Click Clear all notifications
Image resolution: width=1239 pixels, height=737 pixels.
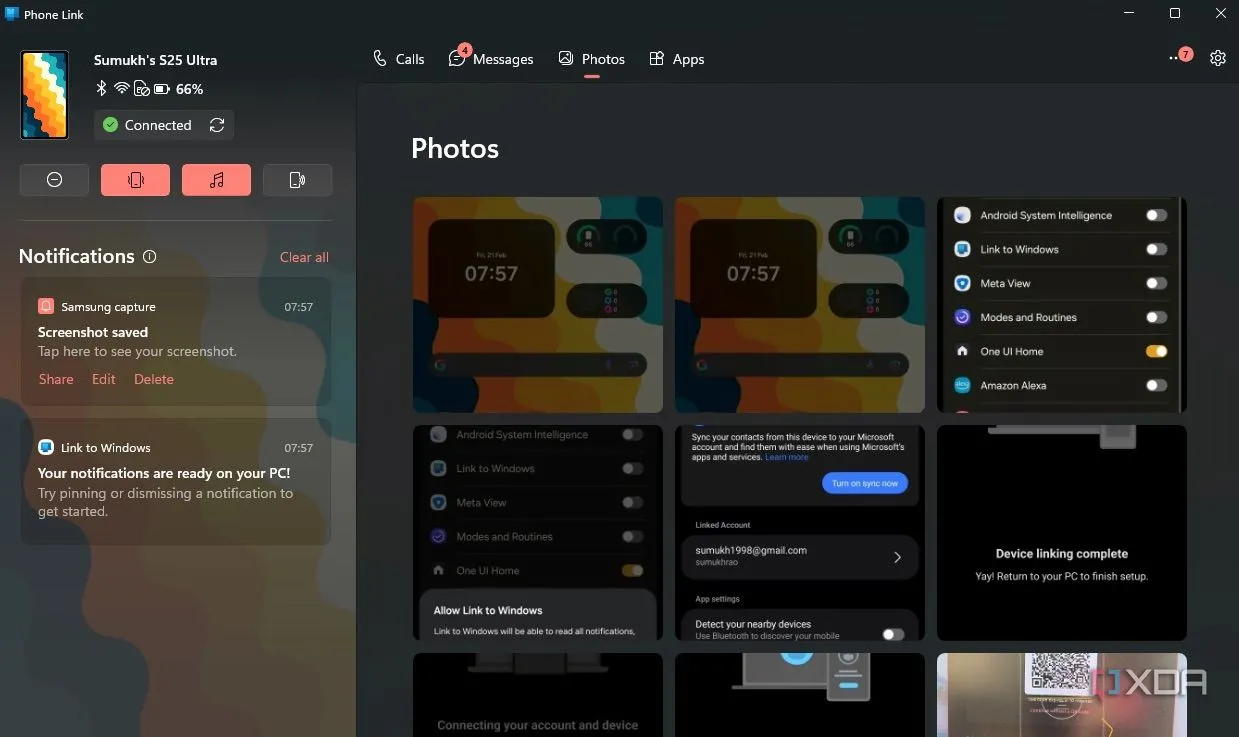pos(304,257)
